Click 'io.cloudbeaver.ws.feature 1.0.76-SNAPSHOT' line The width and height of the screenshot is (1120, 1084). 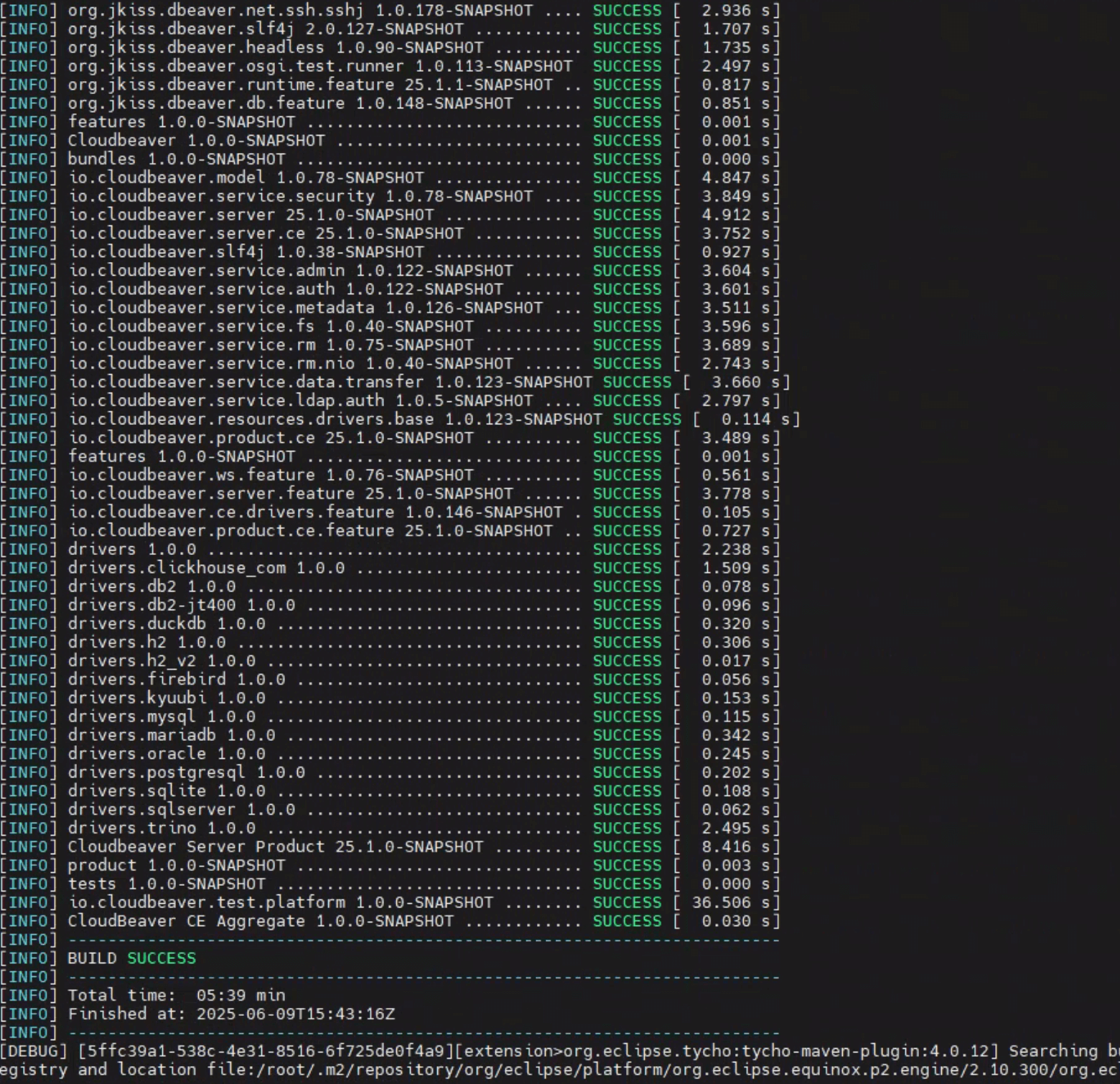click(x=390, y=475)
